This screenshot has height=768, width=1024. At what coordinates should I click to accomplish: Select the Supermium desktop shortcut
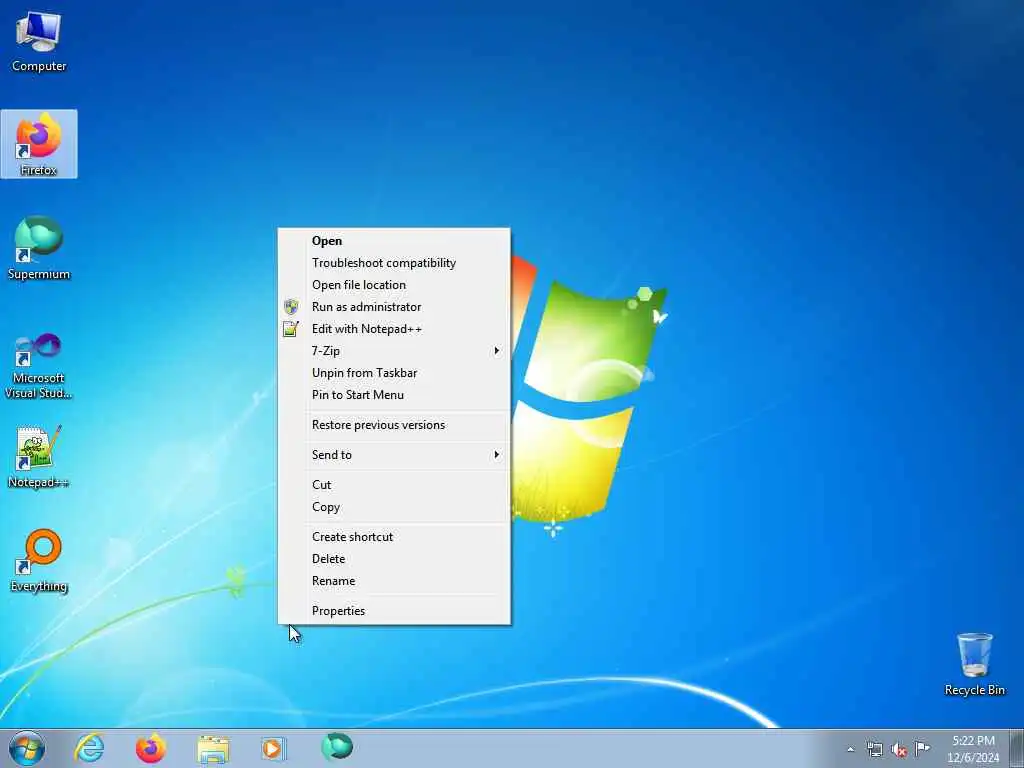tap(39, 248)
